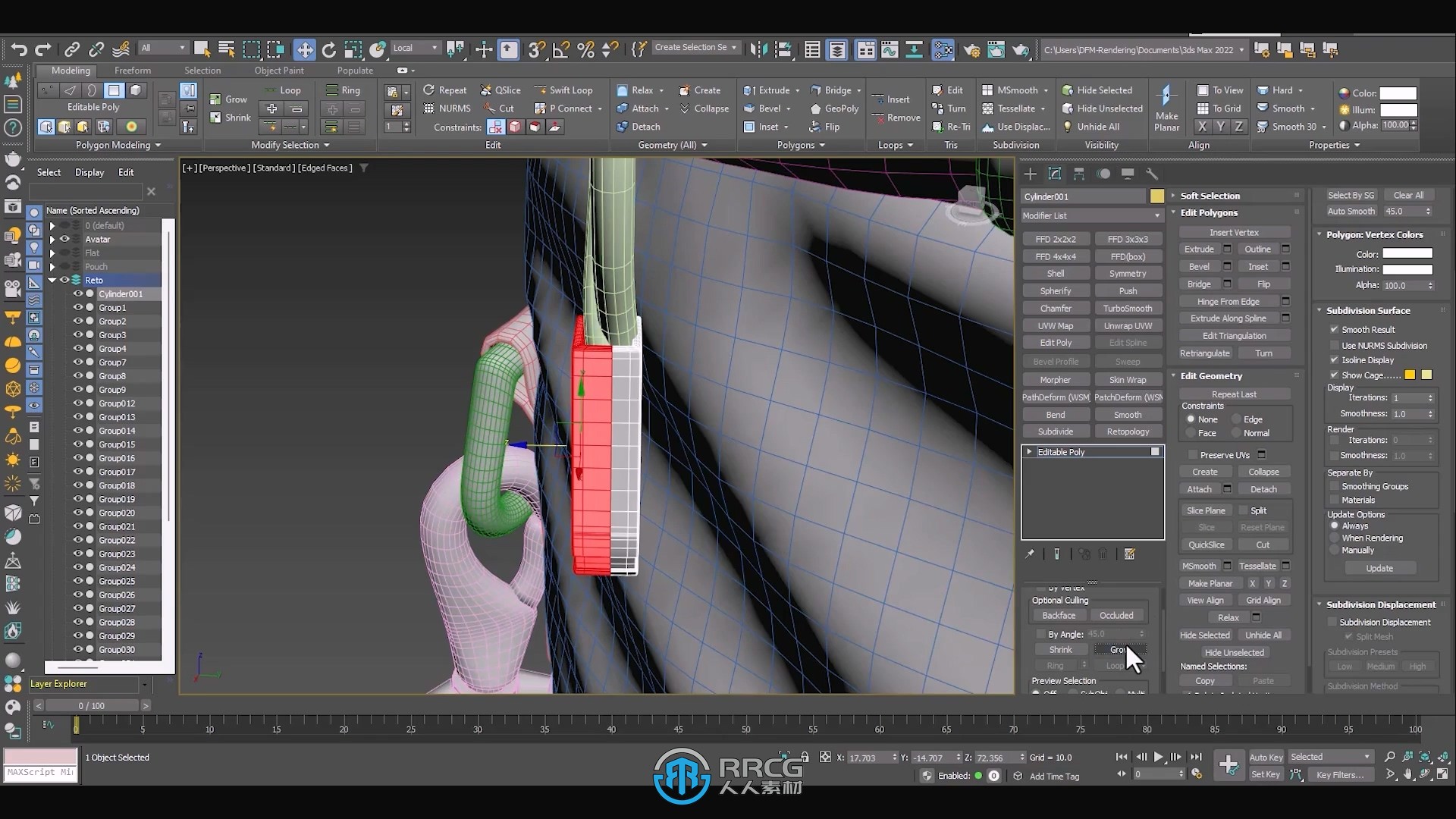Click the Select by Name icon
Screen dimensions: 1456x819
click(226, 49)
